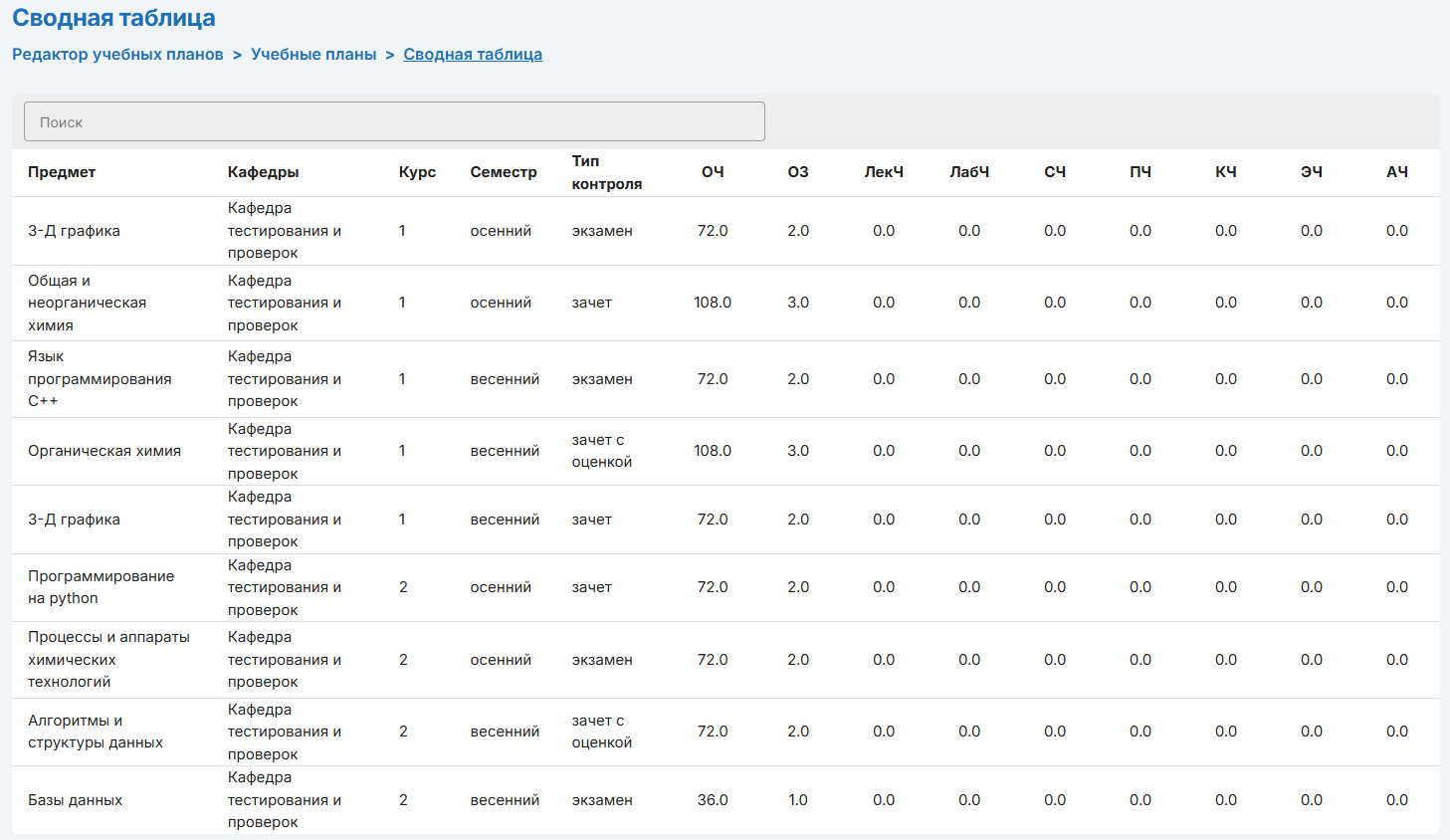This screenshot has width=1450, height=840.
Task: Select the Программирование на python row
Action: click(101, 587)
